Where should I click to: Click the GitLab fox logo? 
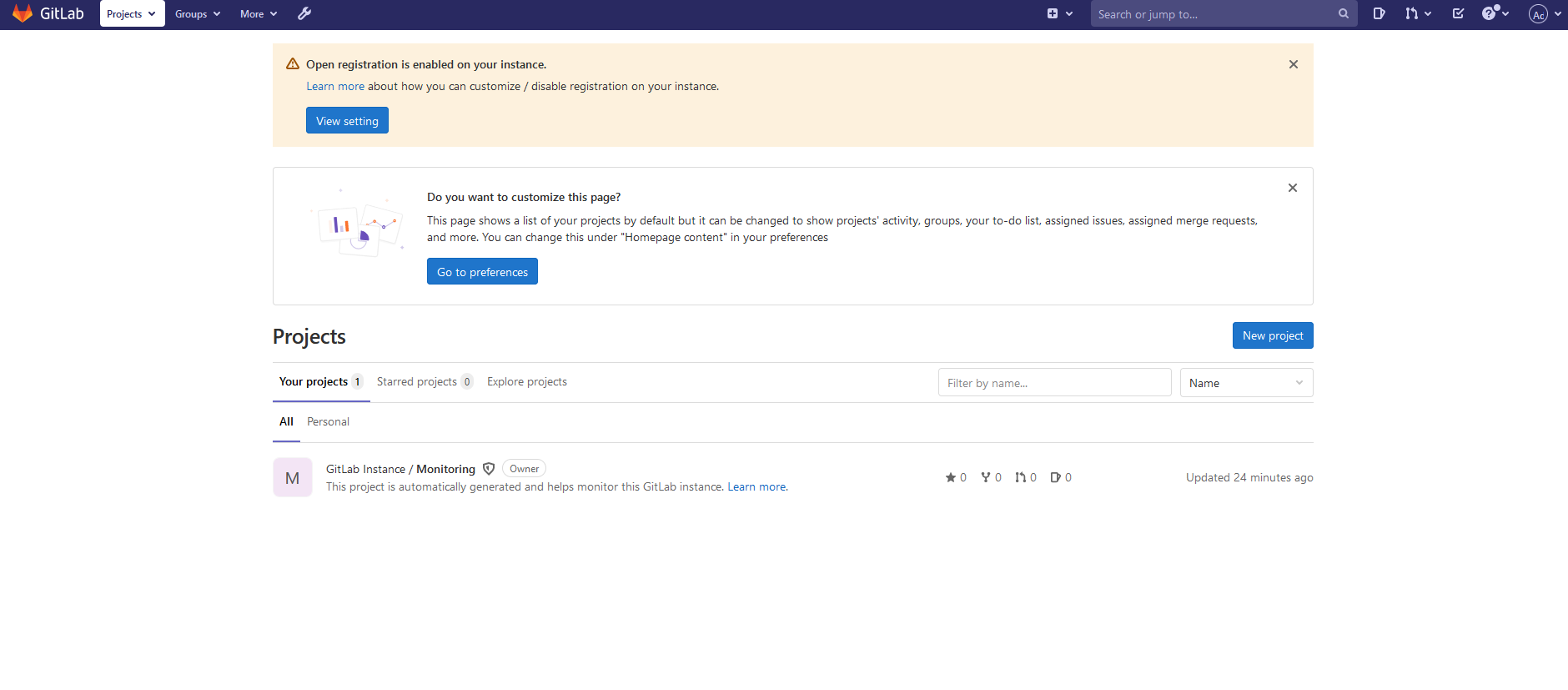(x=23, y=13)
